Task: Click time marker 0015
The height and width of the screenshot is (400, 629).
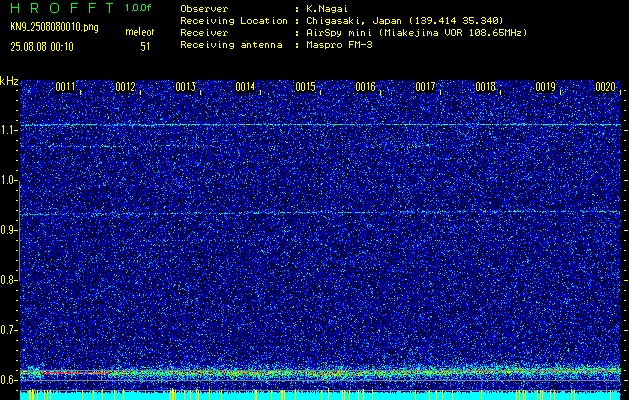Action: (x=305, y=87)
